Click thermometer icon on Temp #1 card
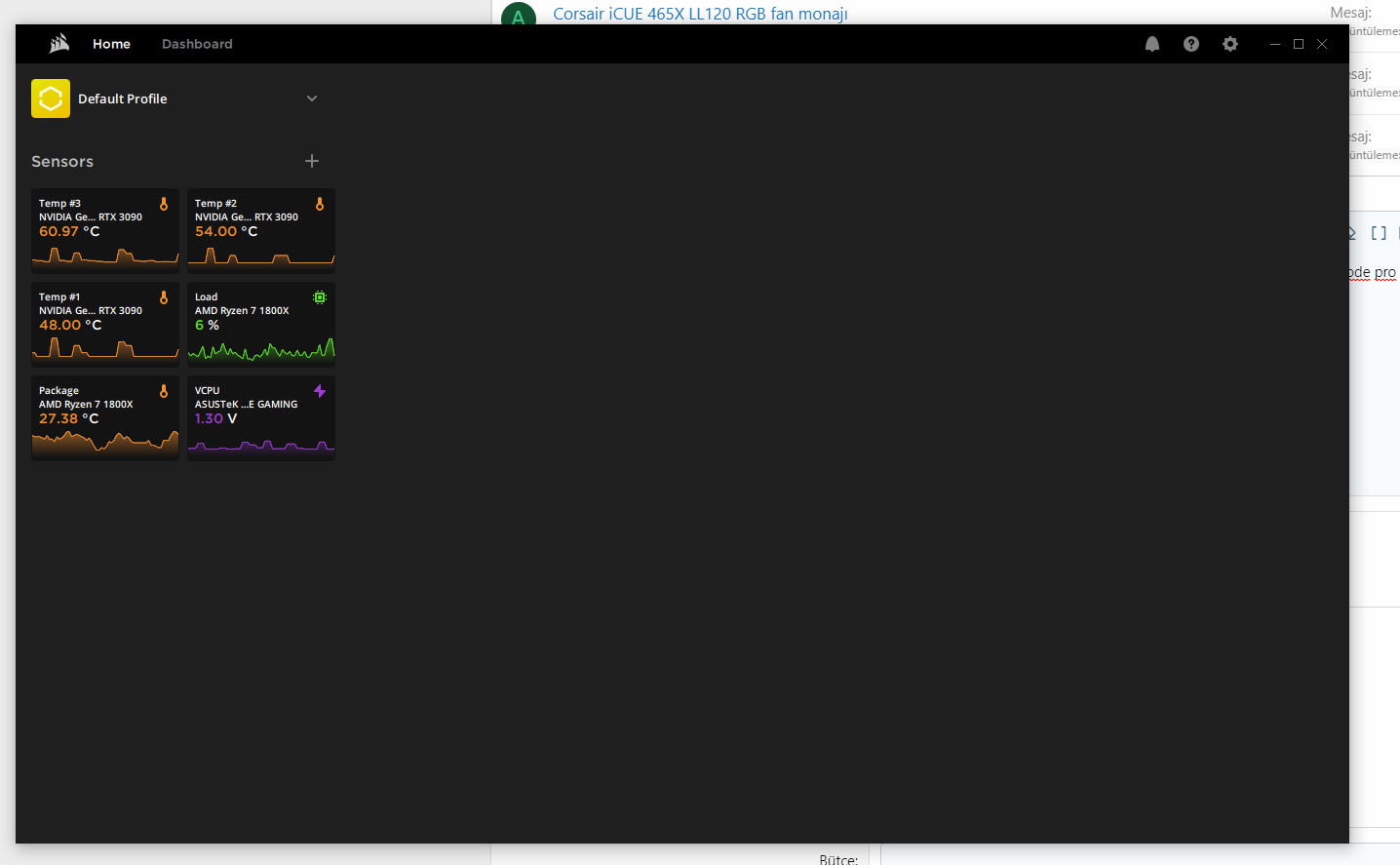The image size is (1400, 865). [164, 297]
